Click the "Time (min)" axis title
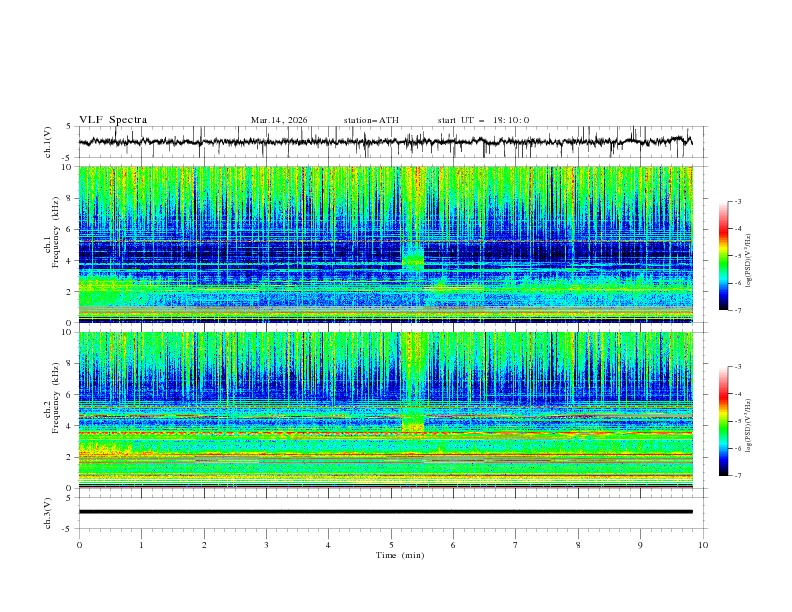792x612 pixels. (x=400, y=555)
